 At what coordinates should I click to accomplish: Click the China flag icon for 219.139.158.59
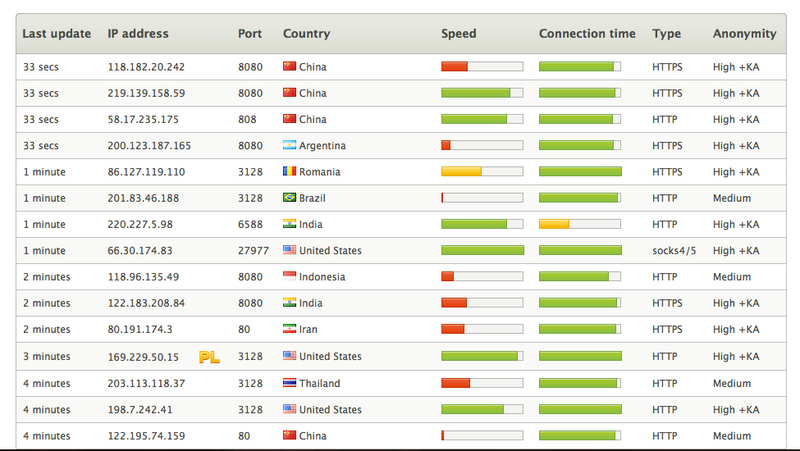pos(289,92)
